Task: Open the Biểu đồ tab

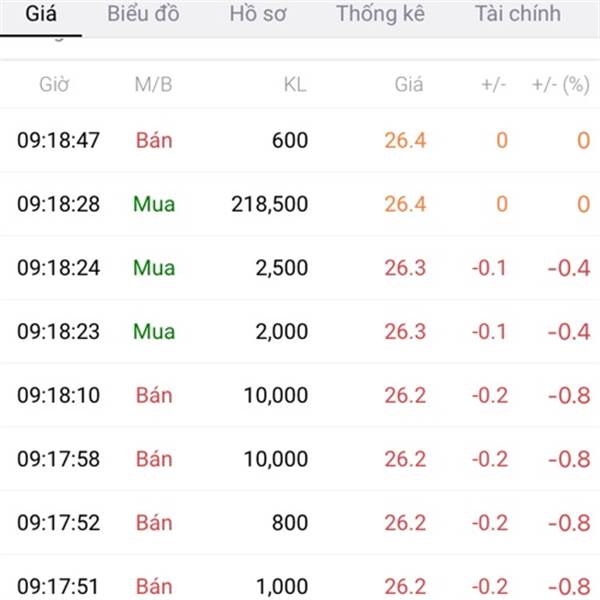Action: pyautogui.click(x=143, y=14)
